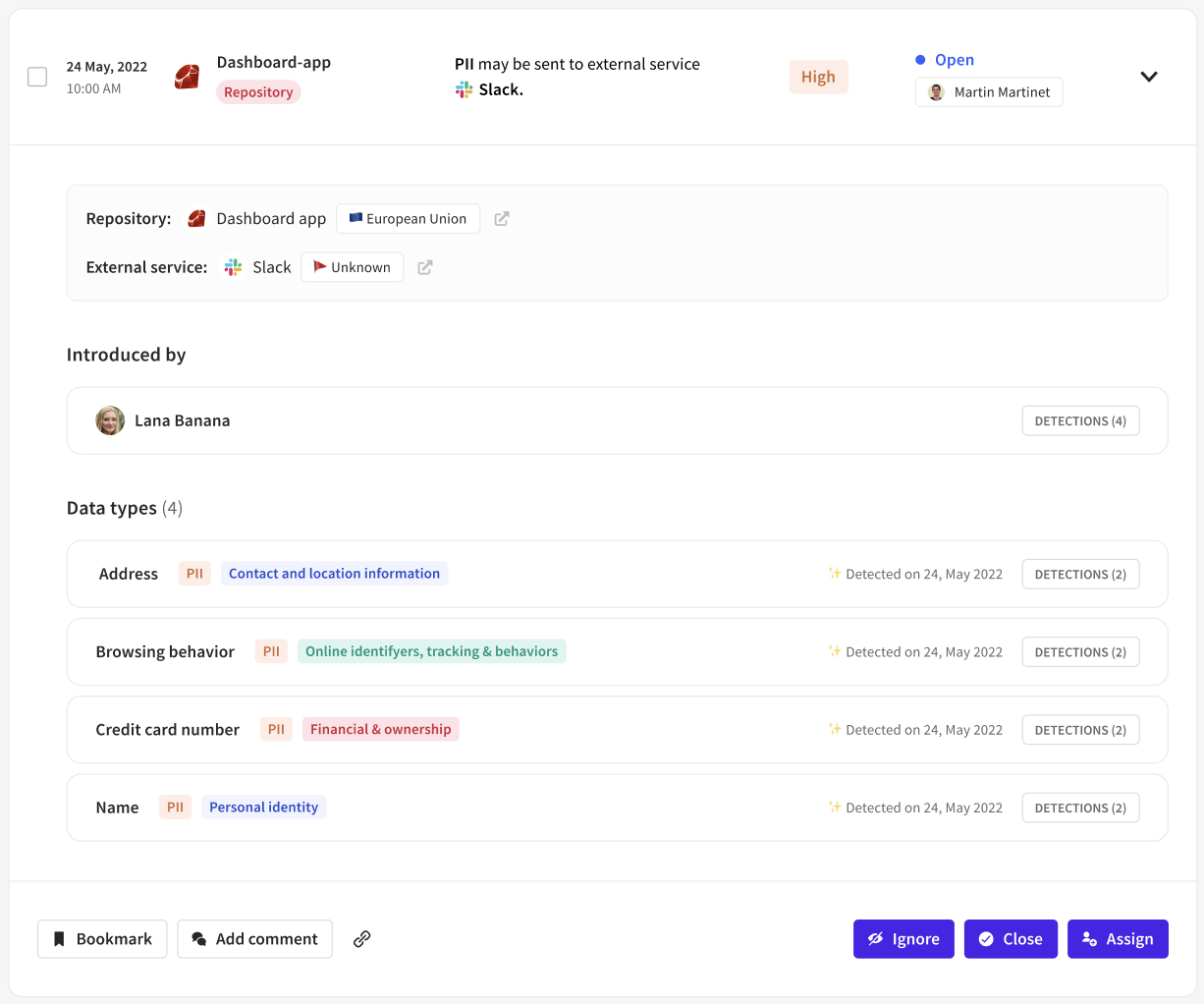The height and width of the screenshot is (1004, 1204).
Task: Click Lana Banana's avatar
Action: point(110,420)
